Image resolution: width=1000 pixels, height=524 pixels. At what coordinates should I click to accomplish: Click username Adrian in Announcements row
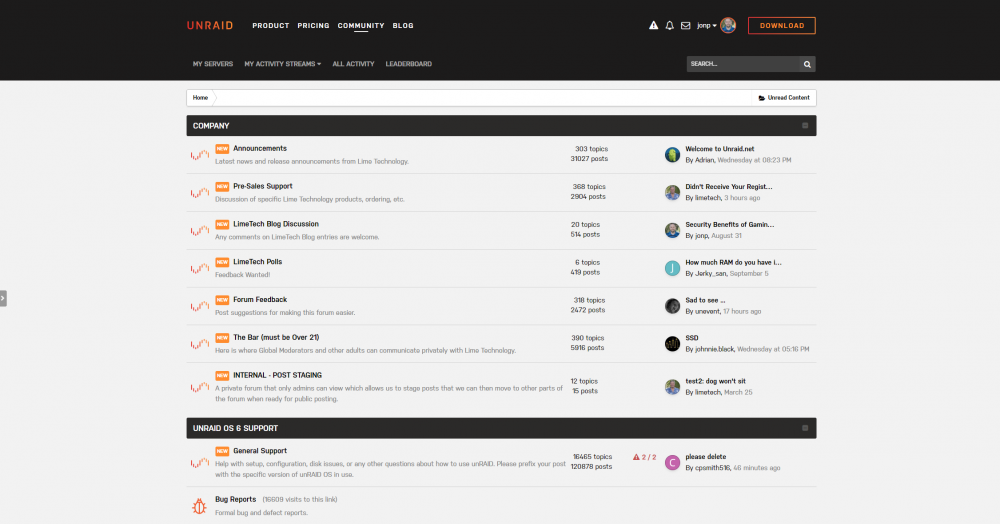tap(704, 160)
